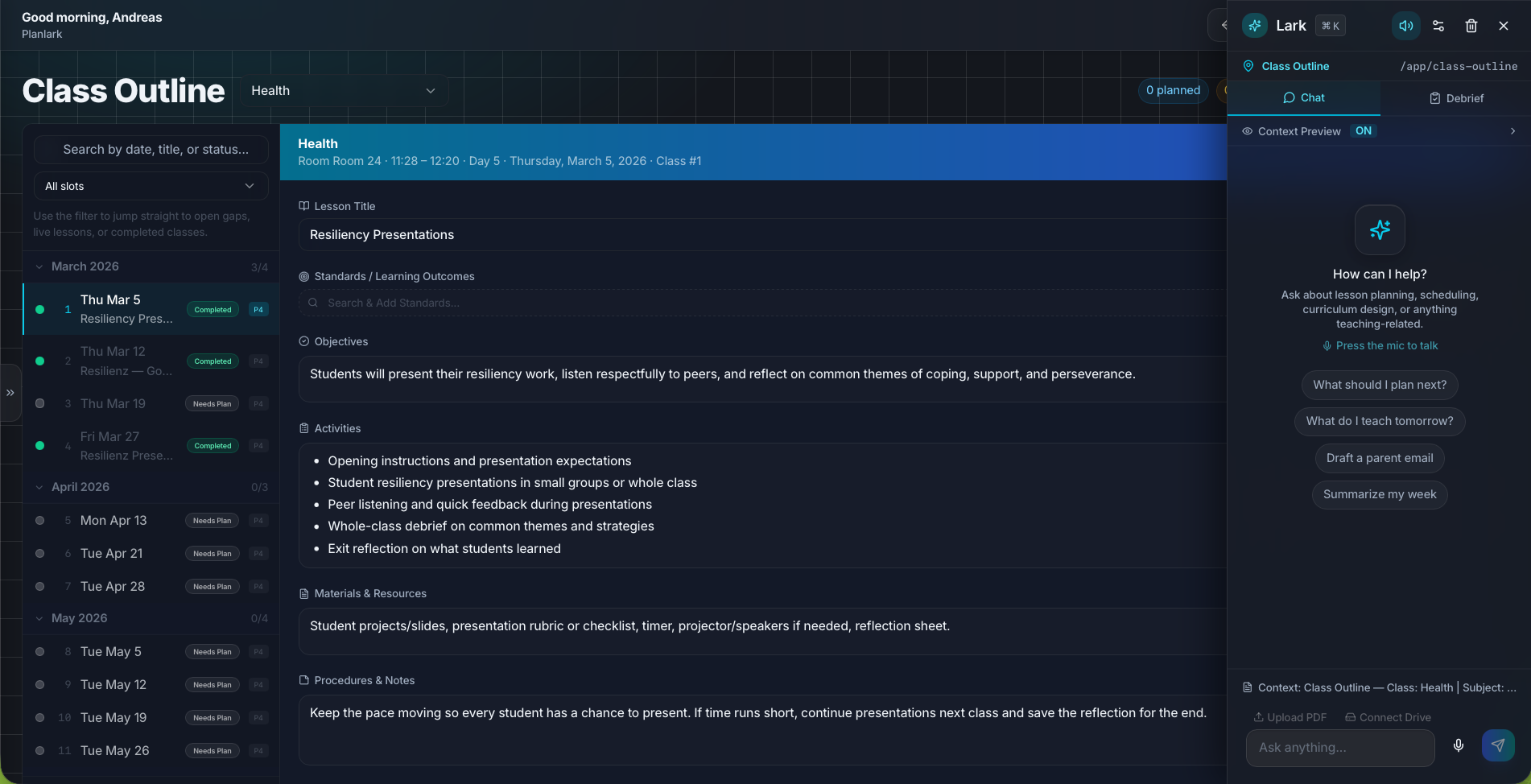The width and height of the screenshot is (1531, 784).
Task: Toggle Context Preview off
Action: [1363, 130]
